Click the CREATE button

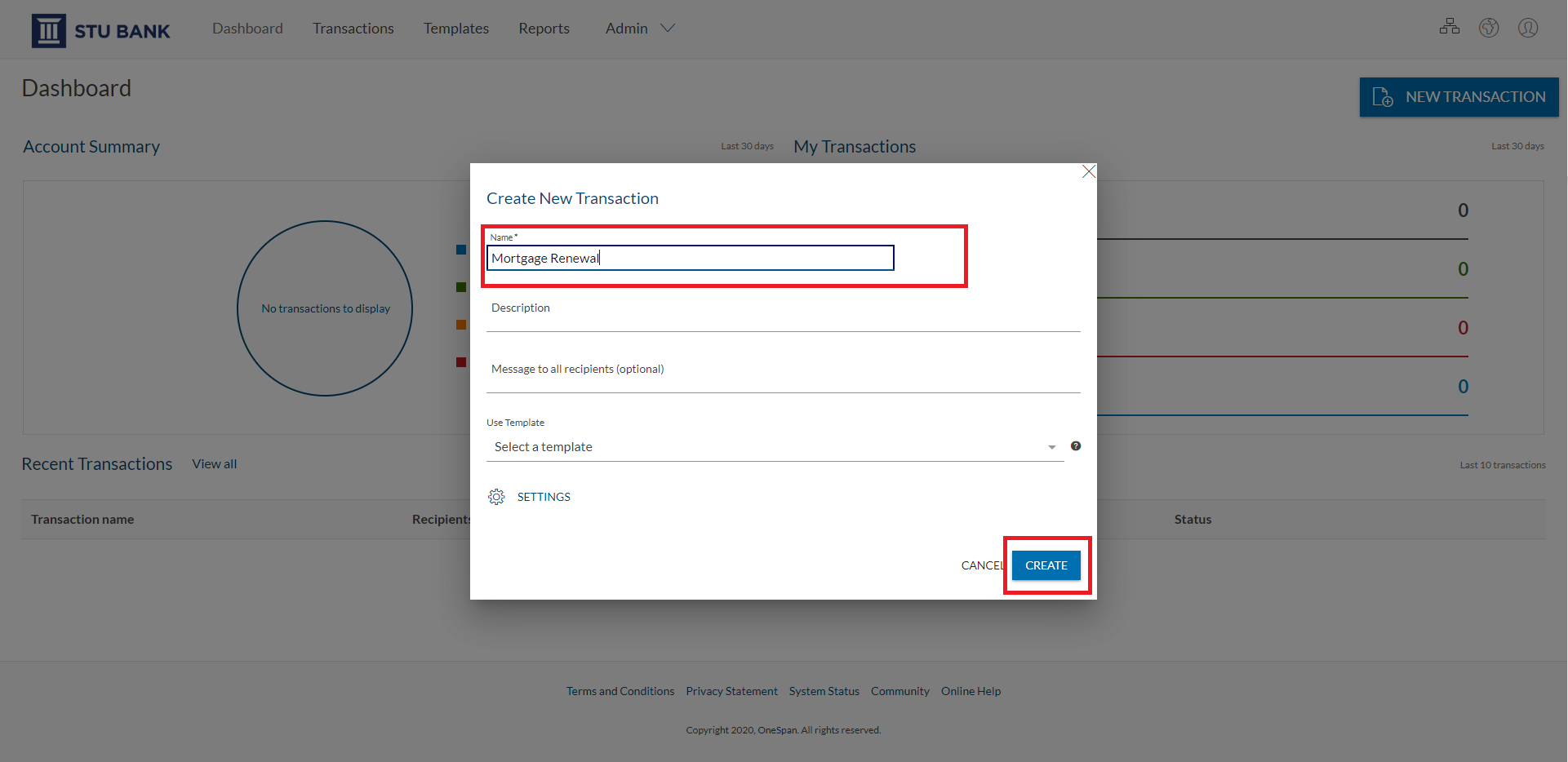point(1046,565)
